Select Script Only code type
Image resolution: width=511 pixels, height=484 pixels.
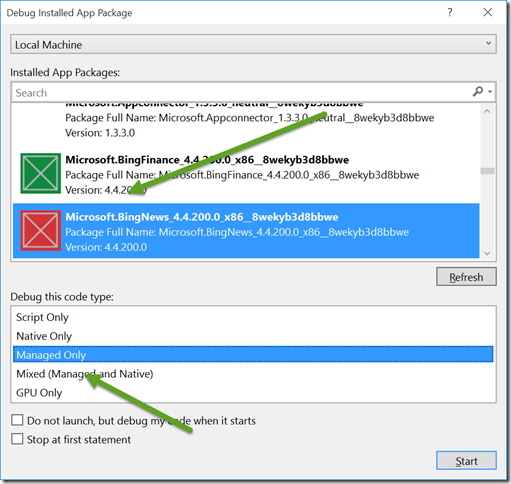pyautogui.click(x=42, y=317)
